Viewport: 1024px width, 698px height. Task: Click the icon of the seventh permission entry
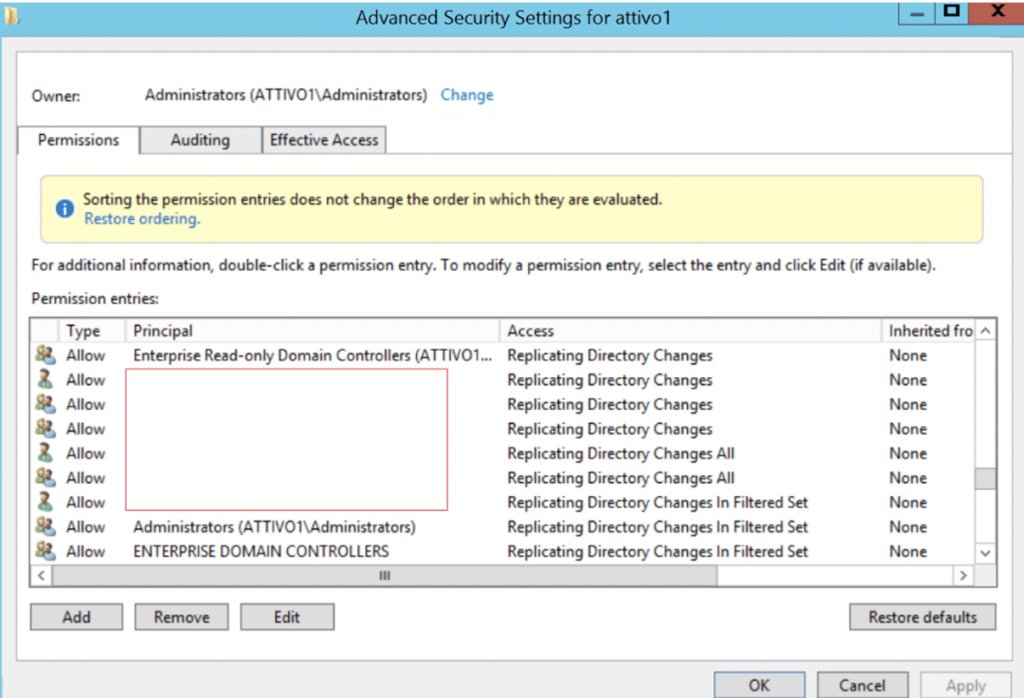[44, 502]
